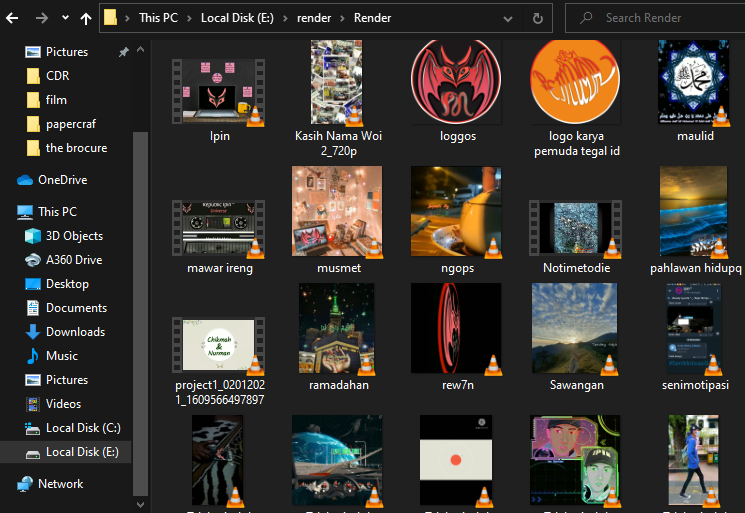Select the senimotipasi file
This screenshot has width=745, height=513.
click(695, 337)
